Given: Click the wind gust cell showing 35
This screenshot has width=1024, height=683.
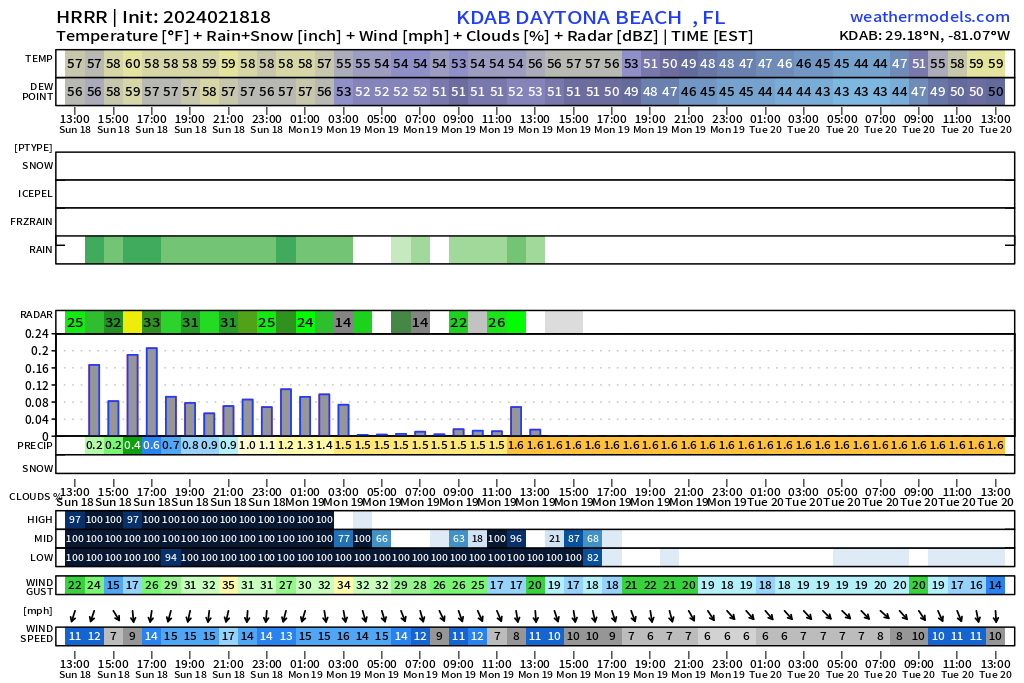Looking at the screenshot, I should tap(228, 585).
